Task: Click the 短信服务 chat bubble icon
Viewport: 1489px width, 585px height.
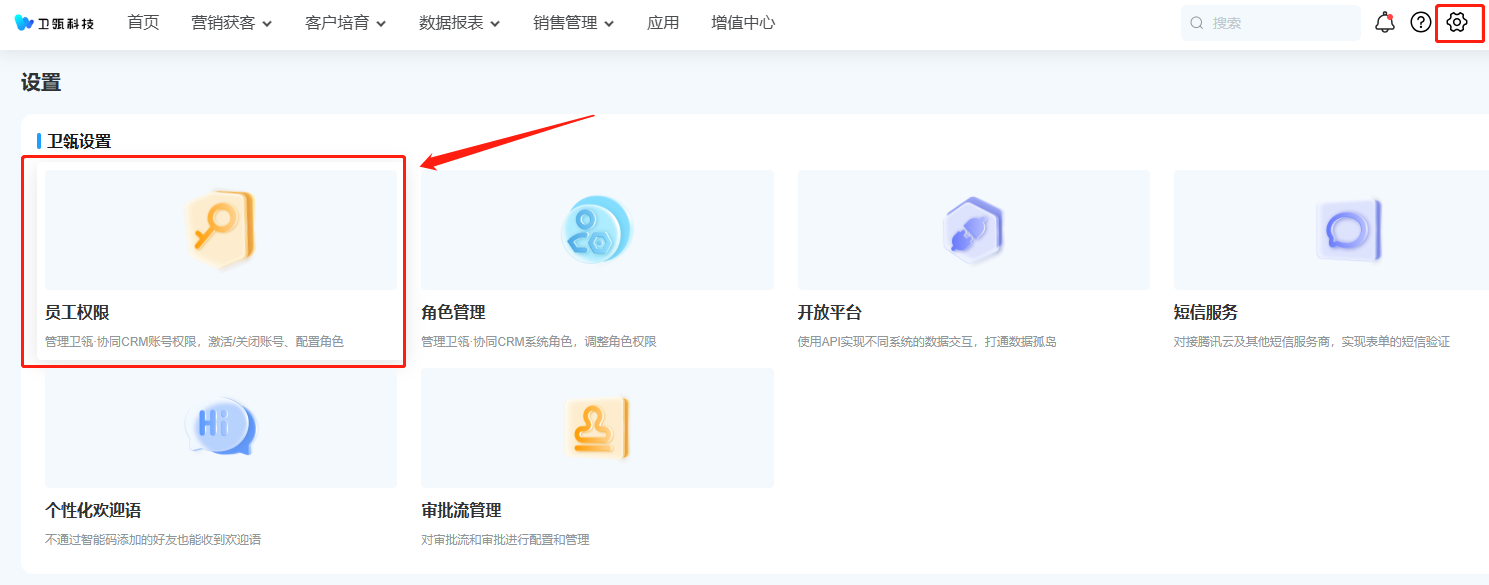Action: pyautogui.click(x=1349, y=229)
